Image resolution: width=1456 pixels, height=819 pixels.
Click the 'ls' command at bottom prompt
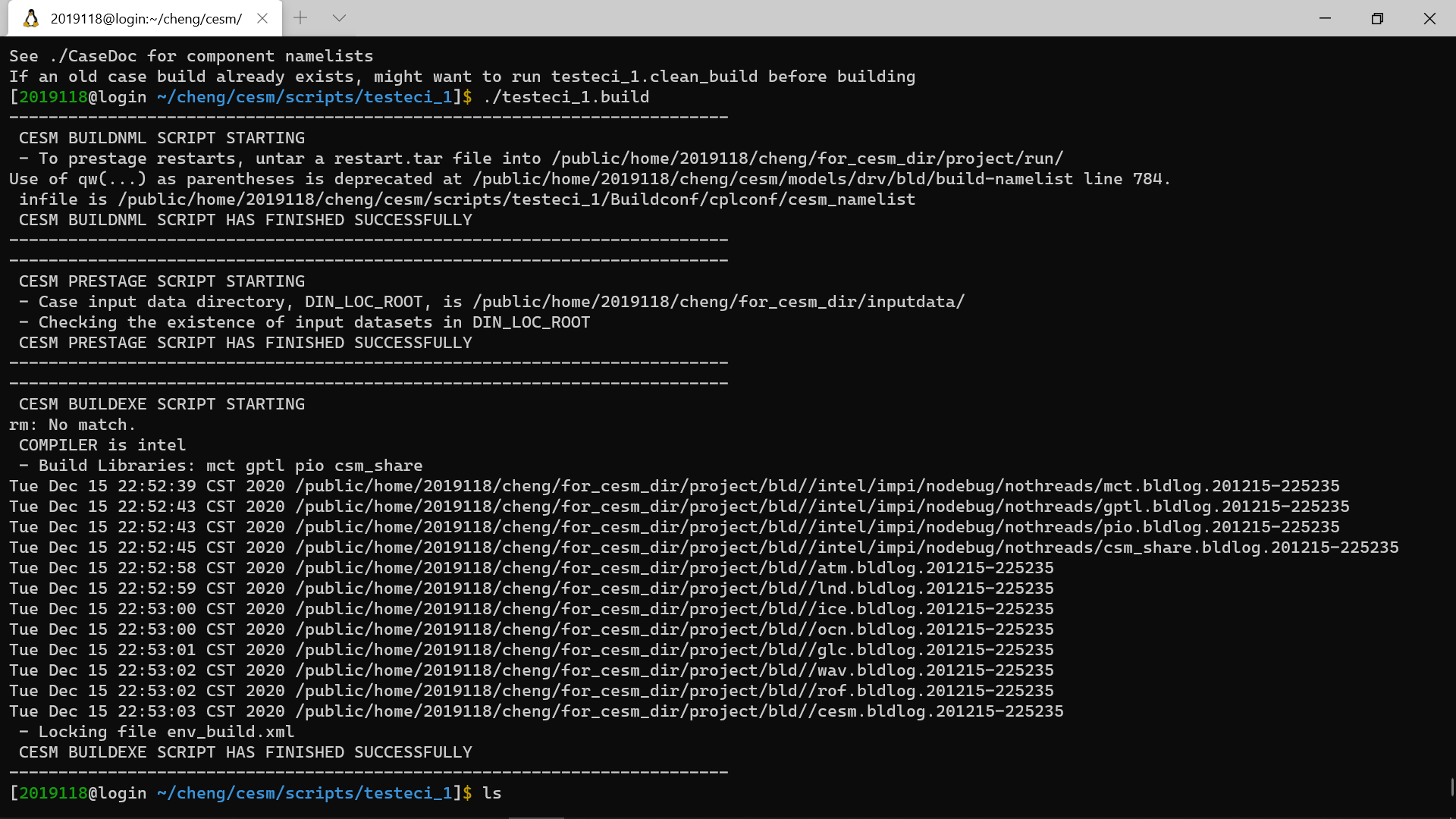point(492,793)
